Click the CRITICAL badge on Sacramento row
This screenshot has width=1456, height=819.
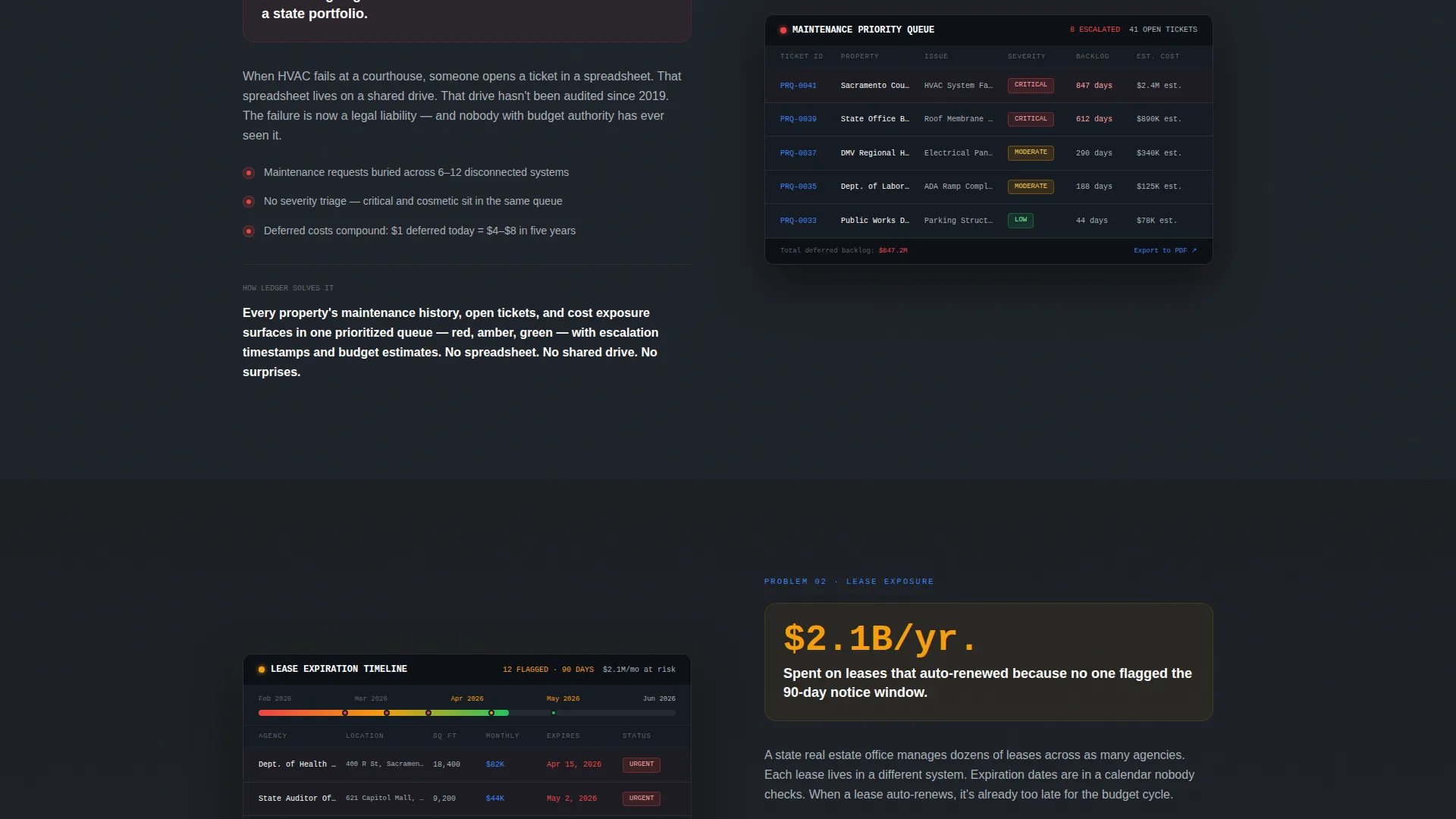click(1031, 85)
